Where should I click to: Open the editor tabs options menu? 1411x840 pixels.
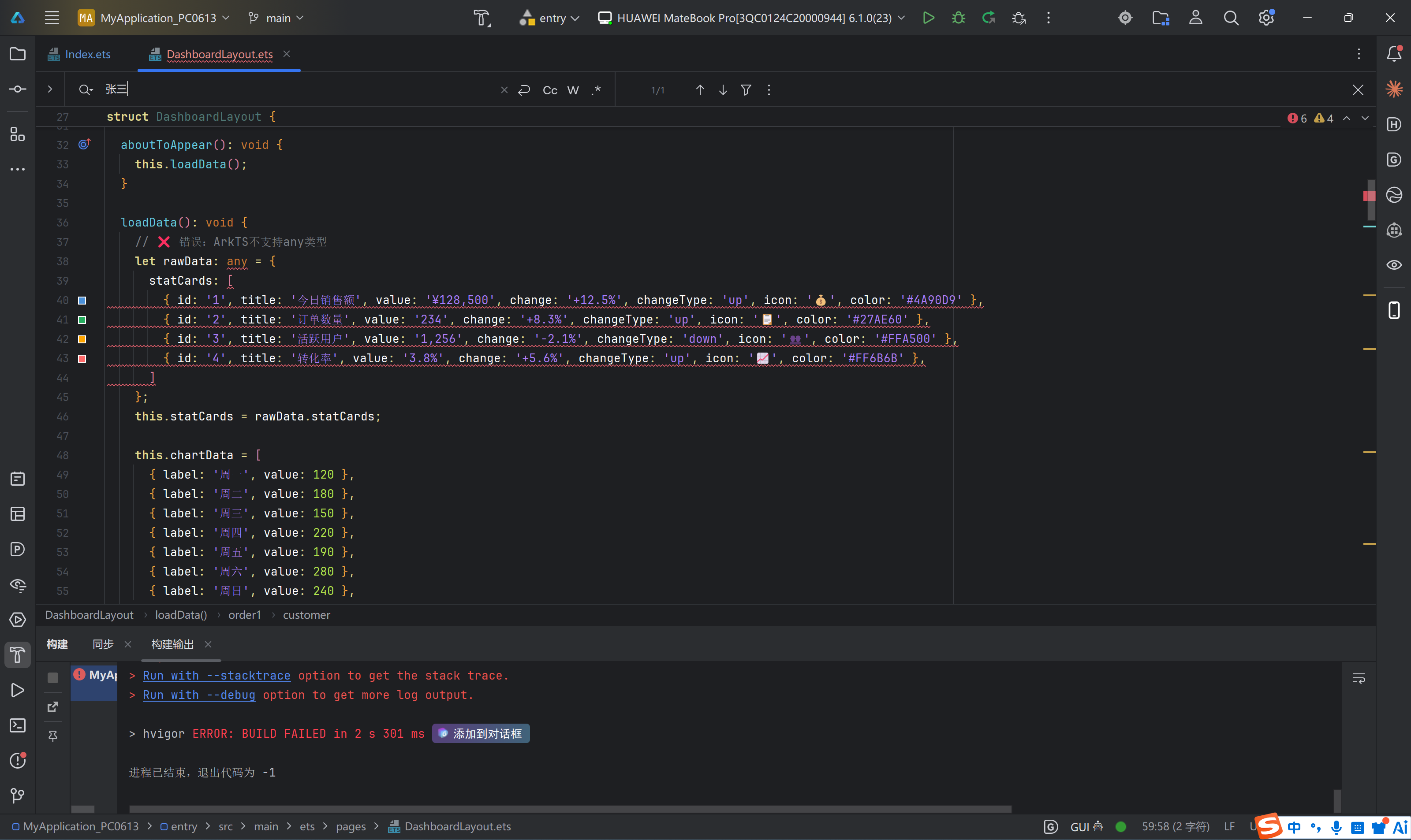pos(1359,54)
